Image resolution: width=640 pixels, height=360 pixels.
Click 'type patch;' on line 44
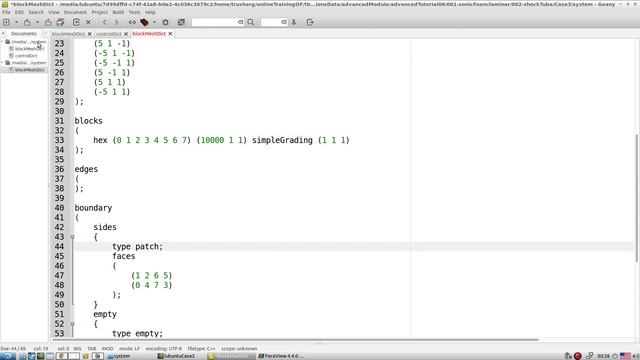point(138,247)
